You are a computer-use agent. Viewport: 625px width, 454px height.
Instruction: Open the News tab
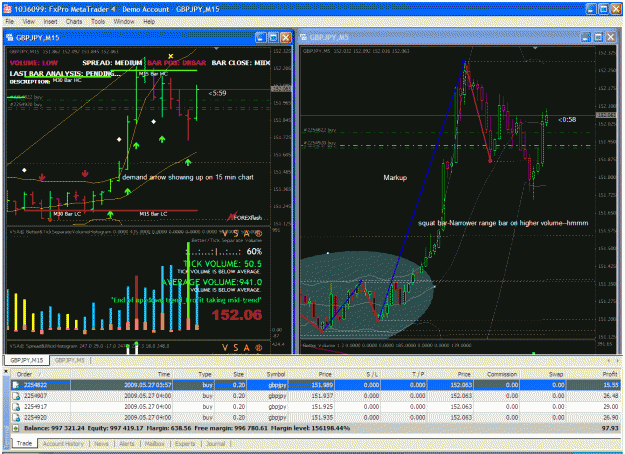coord(101,444)
